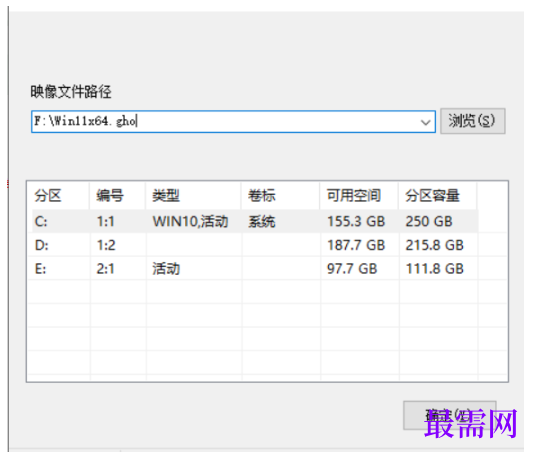Click the WIN10,活动 type cell
This screenshot has width=536, height=455.
point(190,222)
